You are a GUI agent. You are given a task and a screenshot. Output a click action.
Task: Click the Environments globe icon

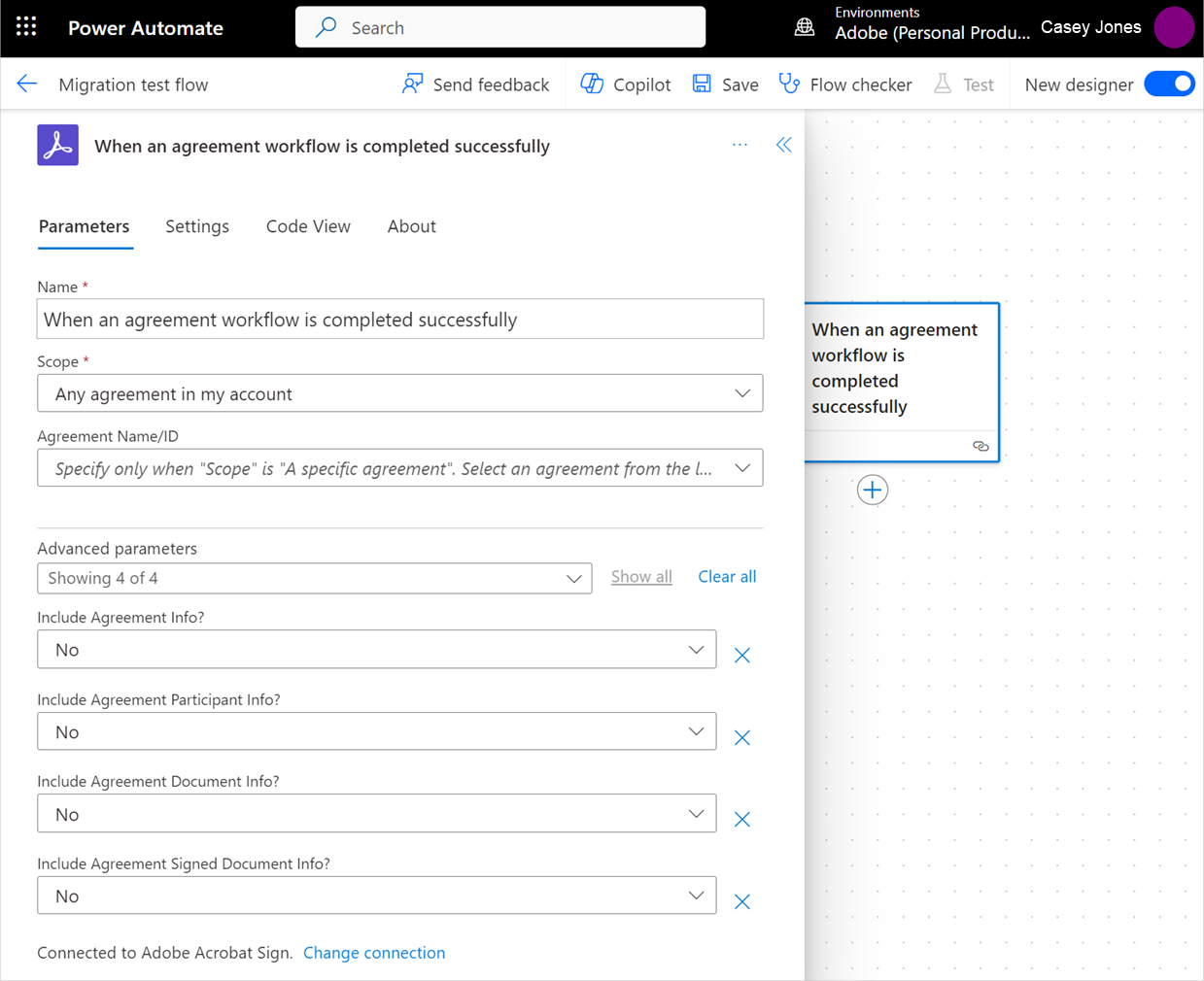(804, 27)
